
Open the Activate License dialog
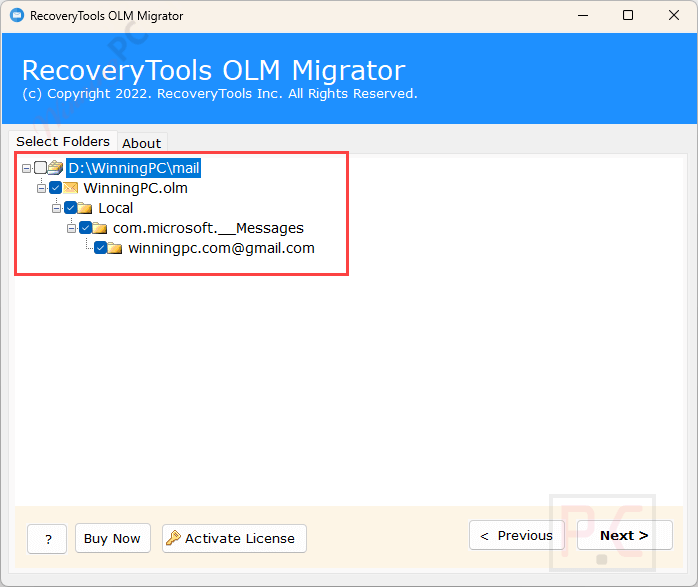coord(234,538)
